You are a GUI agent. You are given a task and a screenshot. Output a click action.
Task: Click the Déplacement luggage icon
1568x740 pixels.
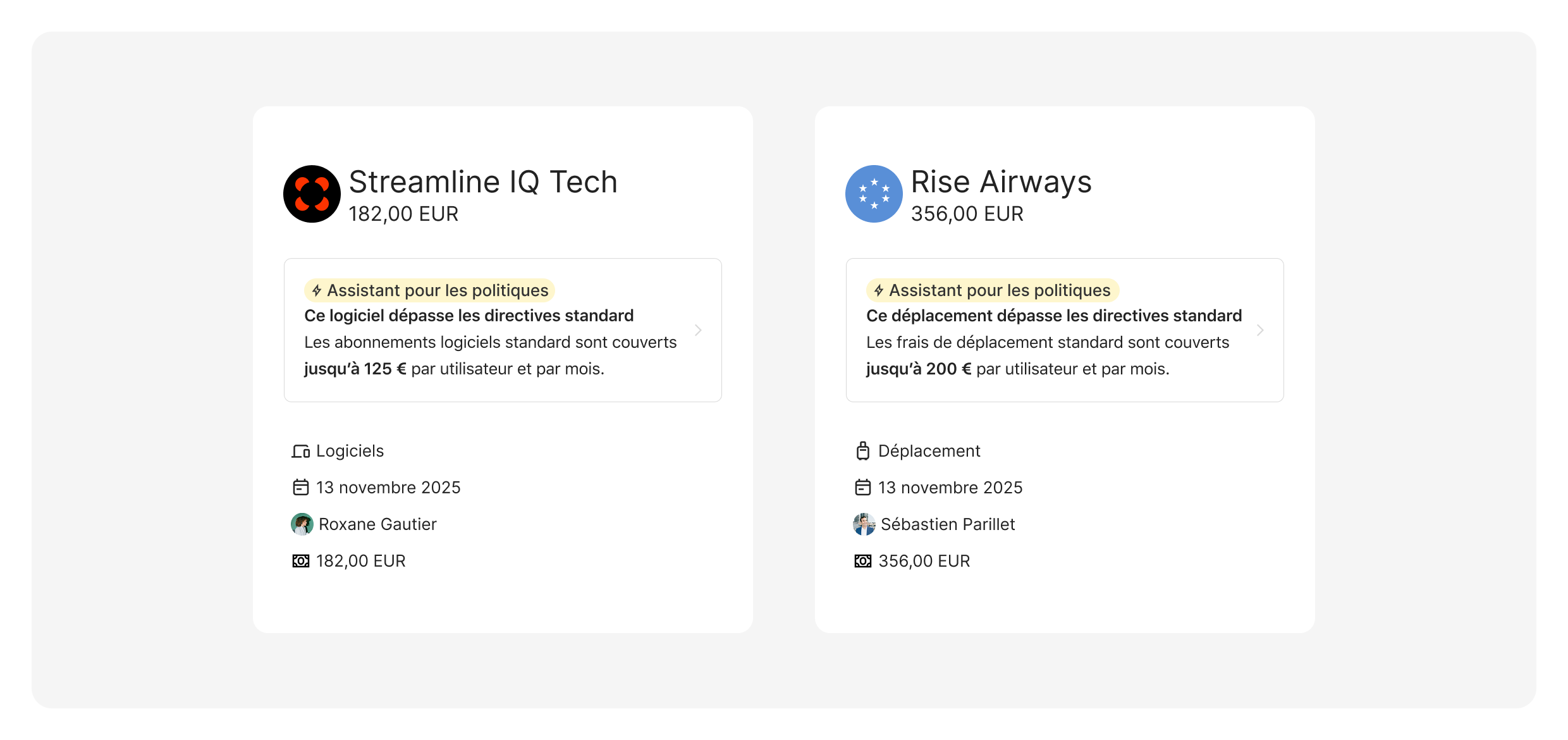point(863,451)
